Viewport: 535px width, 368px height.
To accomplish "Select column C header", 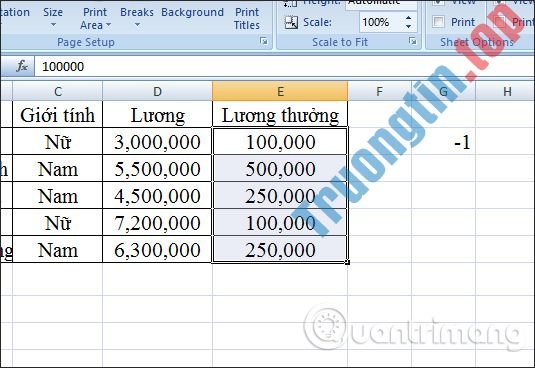I will pyautogui.click(x=58, y=91).
